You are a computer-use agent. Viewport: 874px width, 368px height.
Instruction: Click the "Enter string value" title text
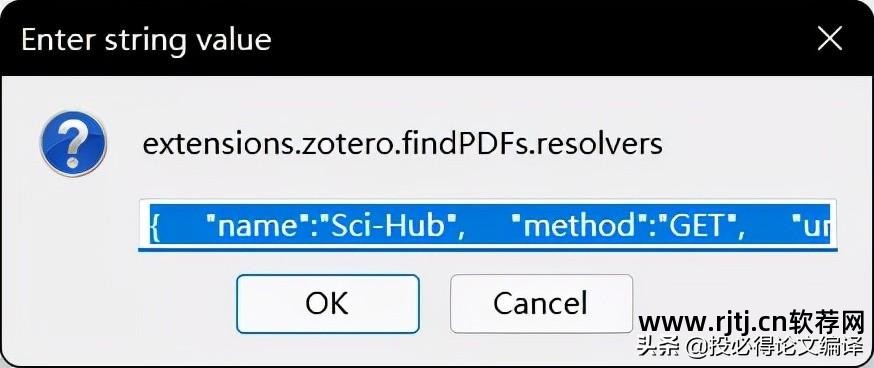coord(146,40)
